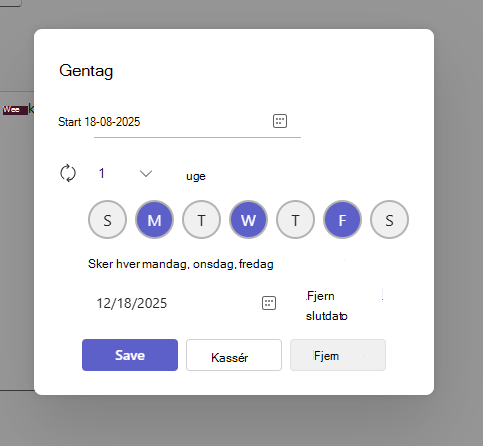Click the Fjern remove button

pyautogui.click(x=338, y=355)
